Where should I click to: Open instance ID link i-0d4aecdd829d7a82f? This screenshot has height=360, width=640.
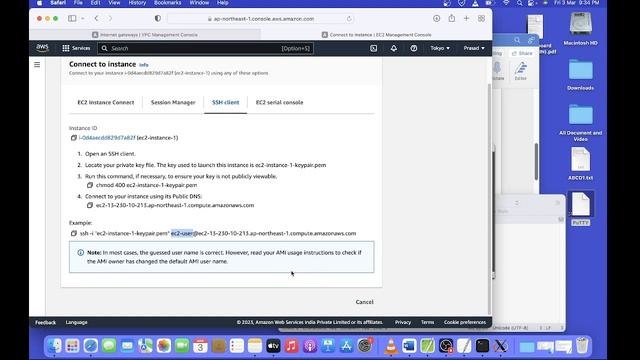[107, 138]
